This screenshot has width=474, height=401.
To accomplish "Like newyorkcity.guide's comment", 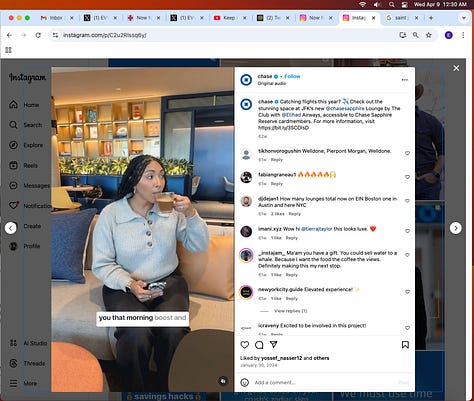I will pos(407,292).
